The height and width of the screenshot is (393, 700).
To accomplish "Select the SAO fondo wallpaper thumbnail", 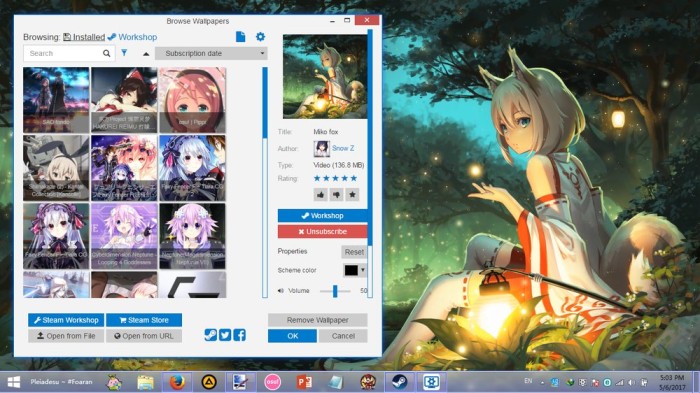I will (x=56, y=100).
